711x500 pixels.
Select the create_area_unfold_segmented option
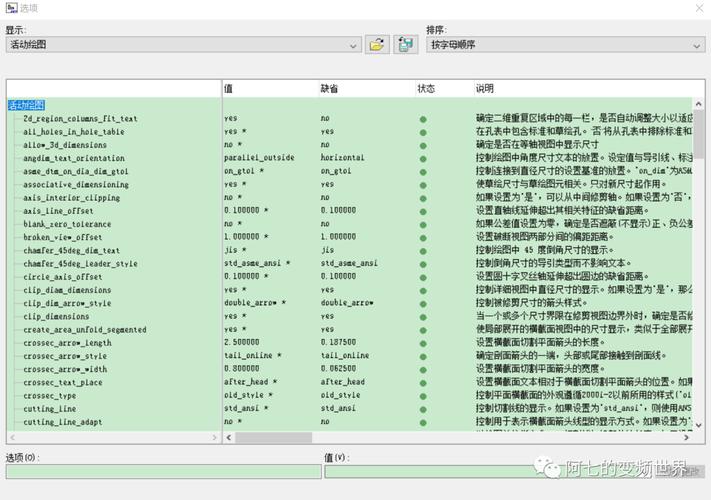click(x=85, y=330)
